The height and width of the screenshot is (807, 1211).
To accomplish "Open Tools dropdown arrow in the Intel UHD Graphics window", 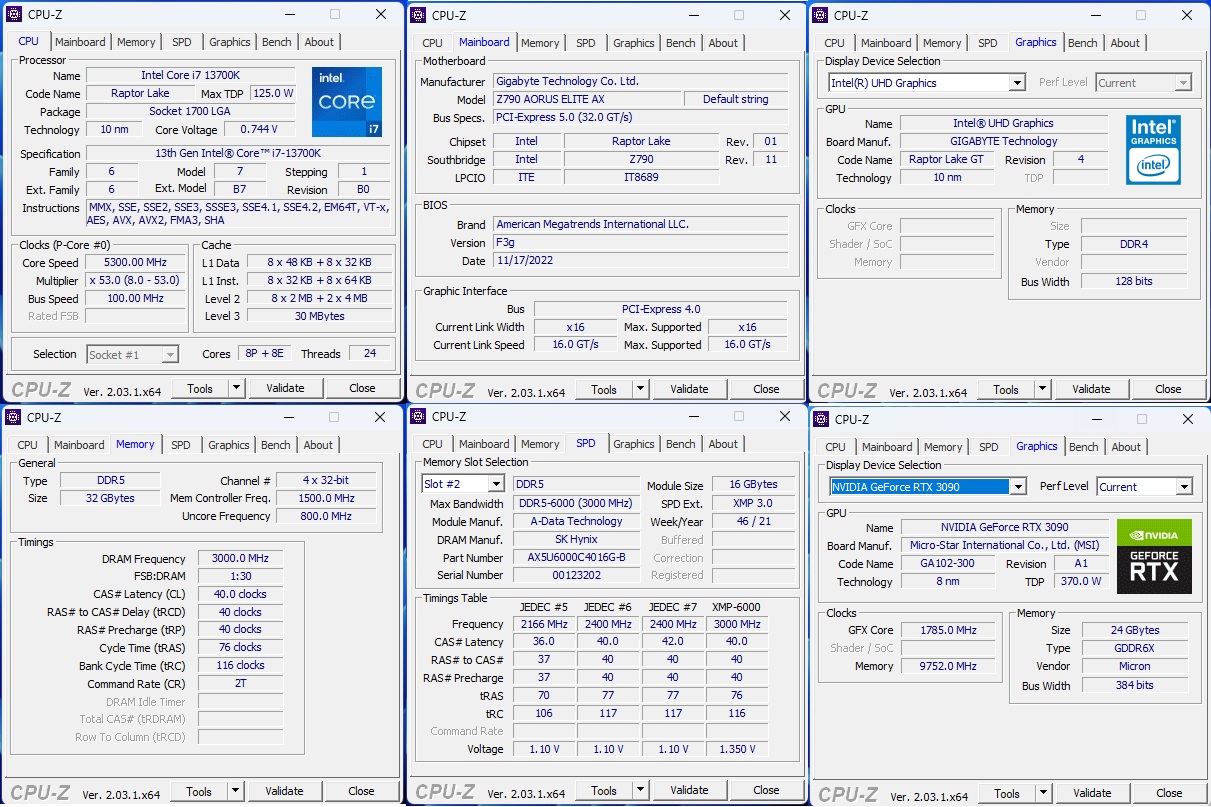I will coord(1043,389).
